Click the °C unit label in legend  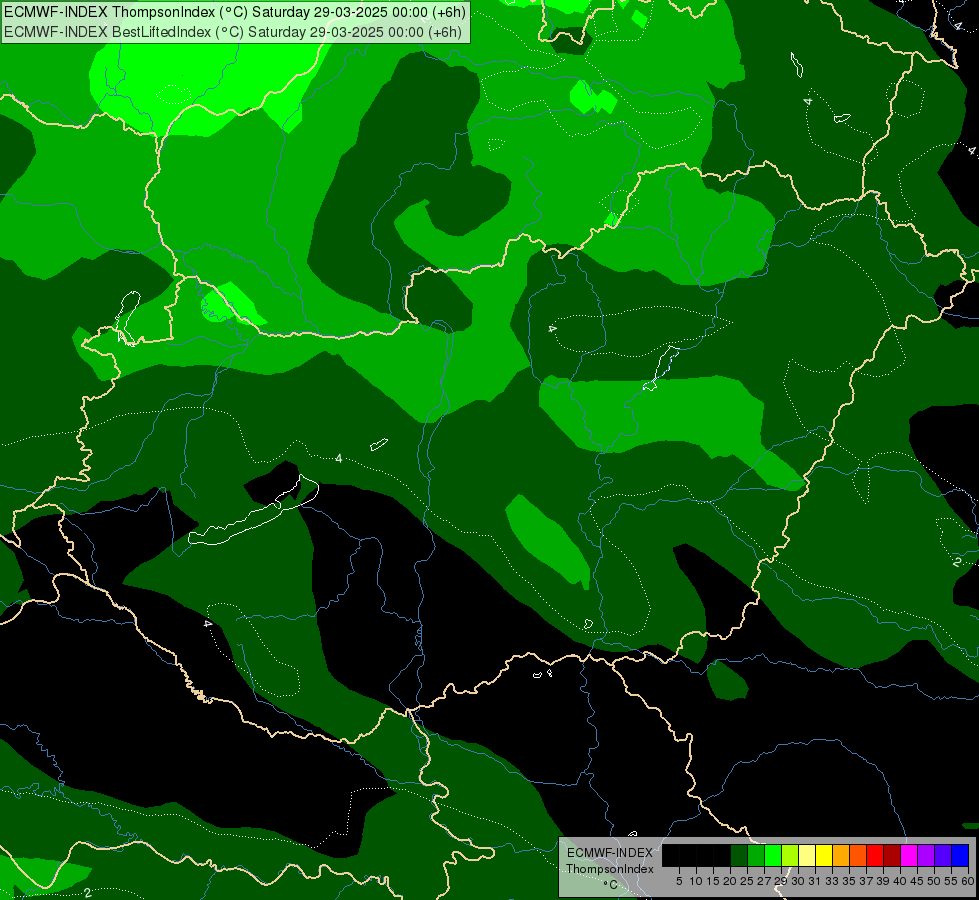(610, 884)
